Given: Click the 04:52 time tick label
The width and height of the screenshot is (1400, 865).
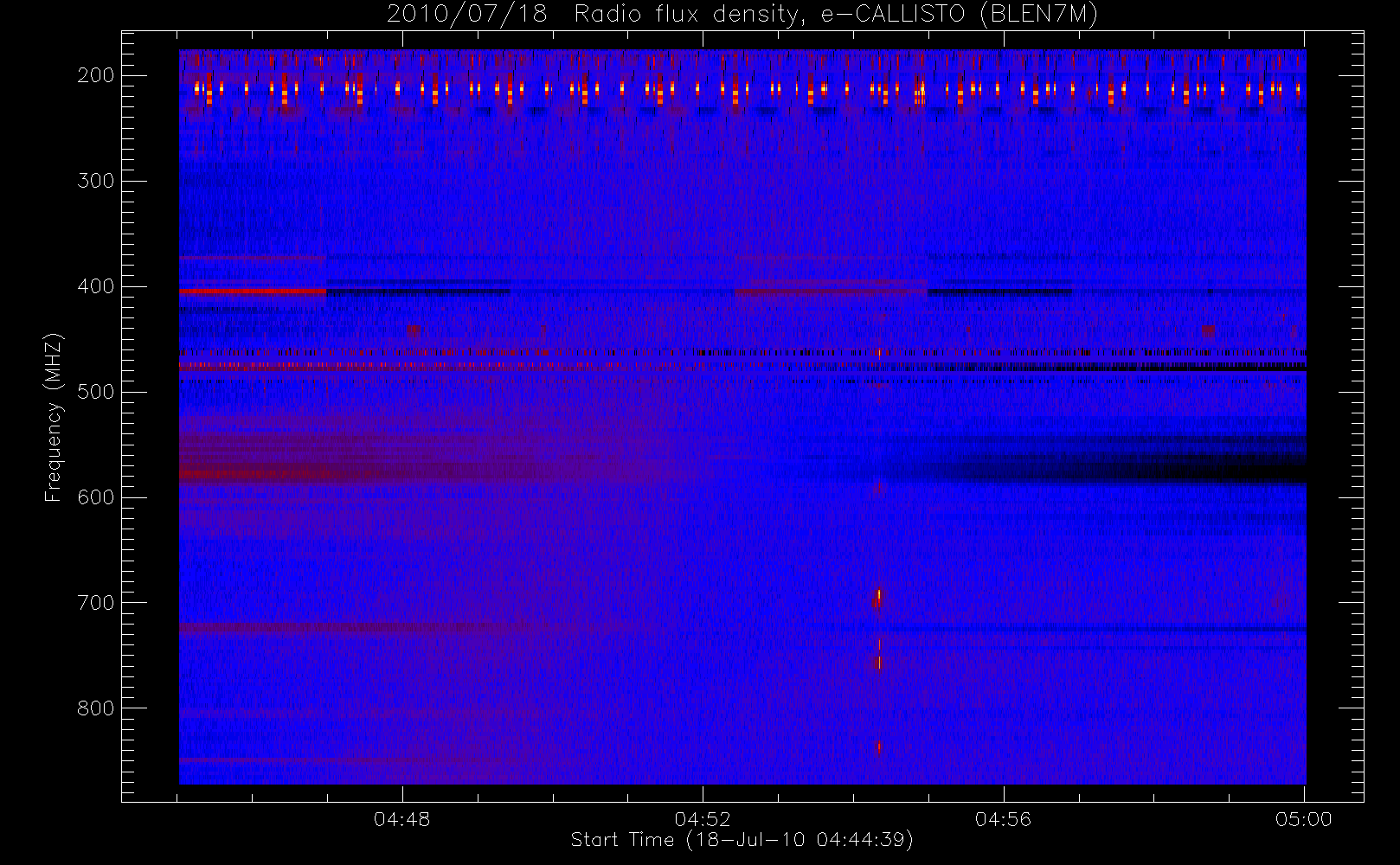Looking at the screenshot, I should point(703,819).
